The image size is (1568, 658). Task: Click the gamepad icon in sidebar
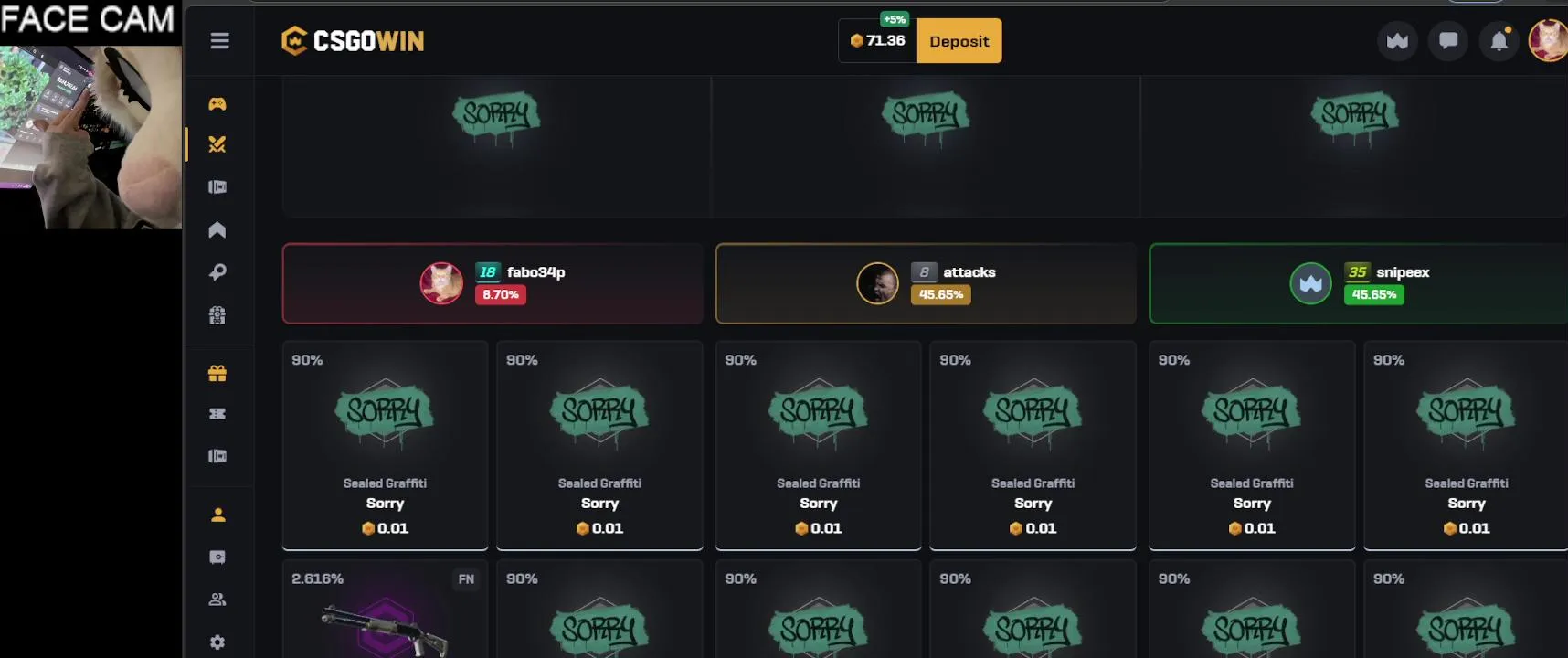point(217,104)
